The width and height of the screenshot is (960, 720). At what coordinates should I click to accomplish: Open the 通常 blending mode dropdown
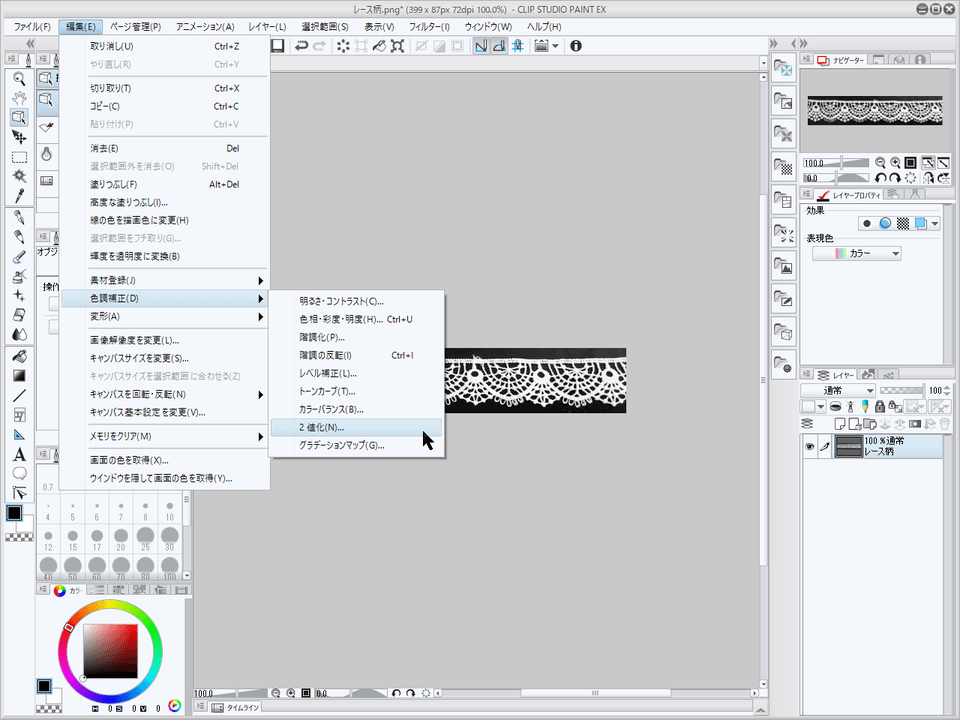835,388
